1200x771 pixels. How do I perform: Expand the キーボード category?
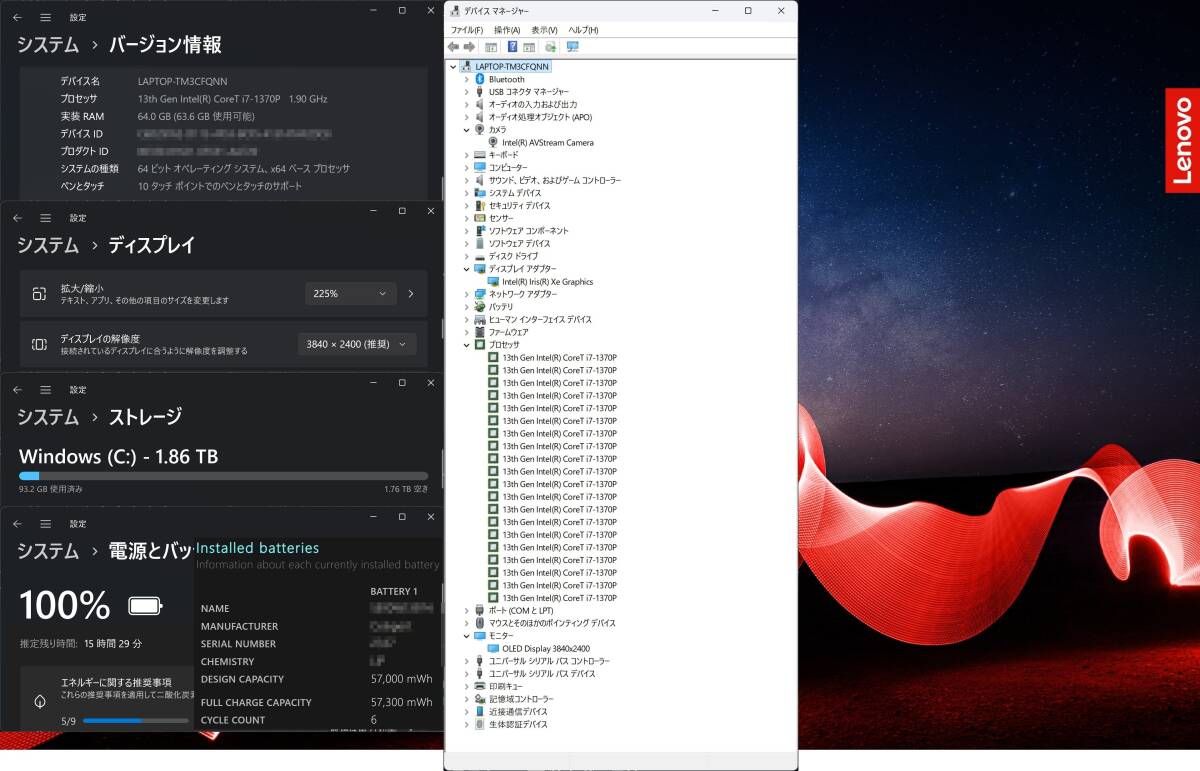(466, 155)
